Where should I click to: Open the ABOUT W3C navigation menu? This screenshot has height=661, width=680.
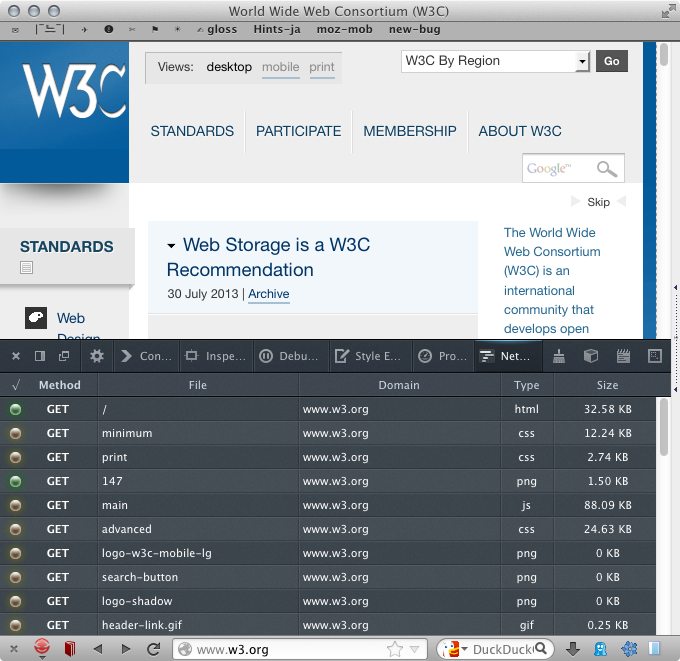[x=520, y=131]
